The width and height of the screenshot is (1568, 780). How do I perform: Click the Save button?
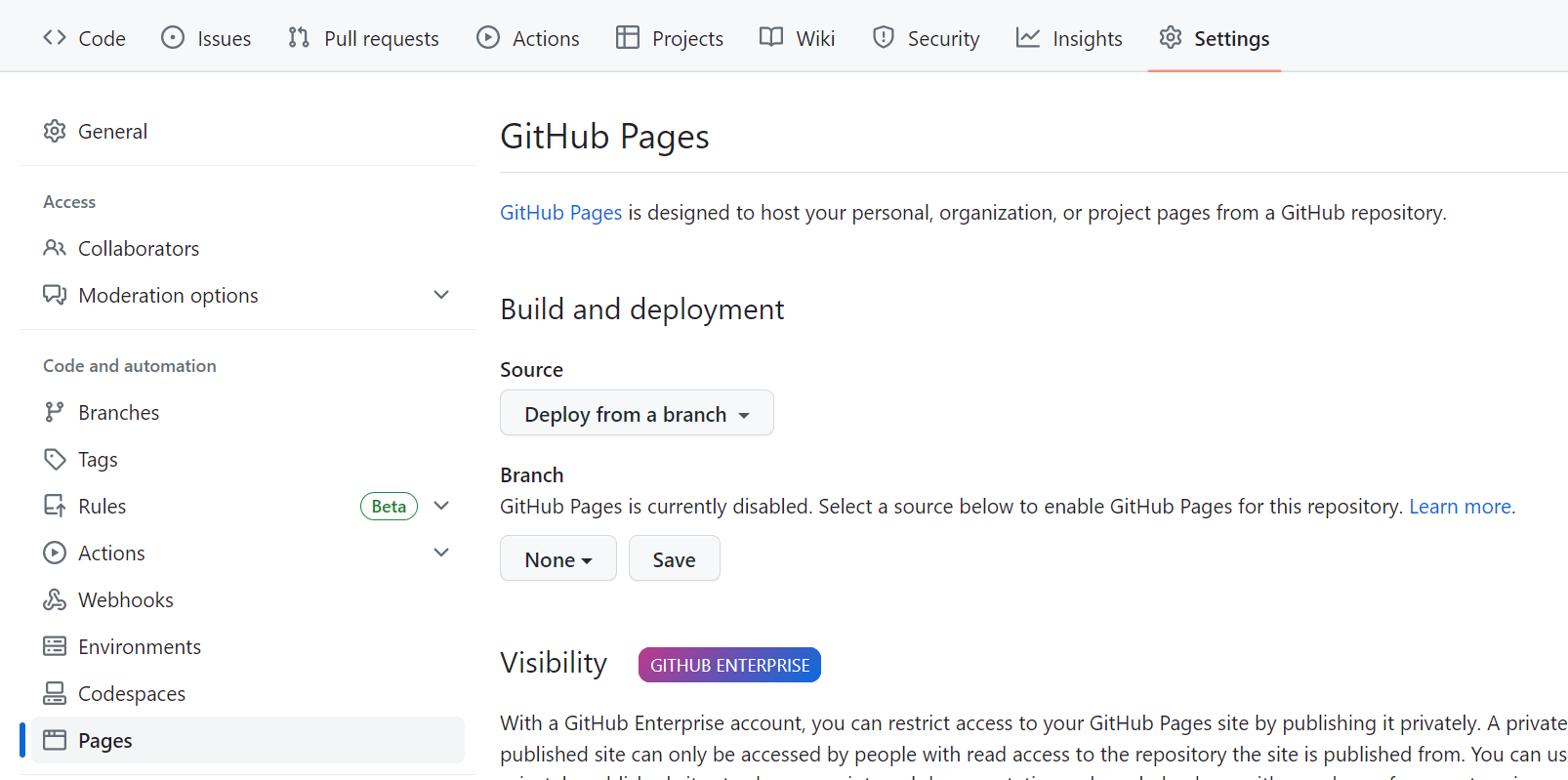pyautogui.click(x=675, y=558)
